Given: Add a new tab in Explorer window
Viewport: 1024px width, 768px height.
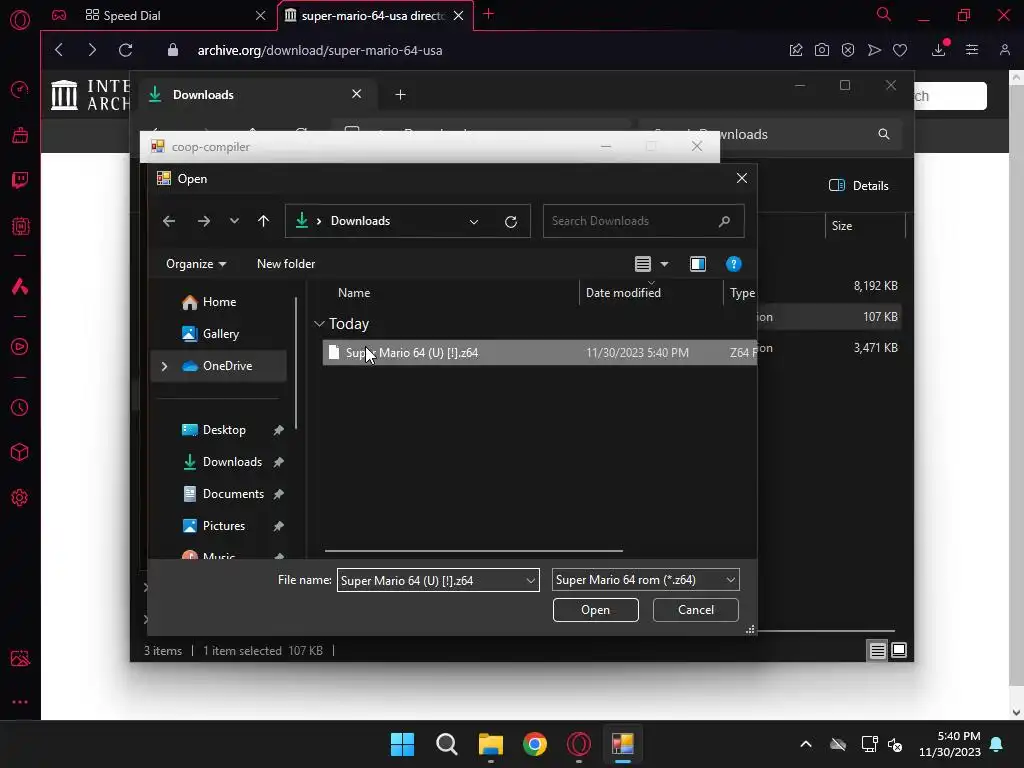Looking at the screenshot, I should click(400, 95).
